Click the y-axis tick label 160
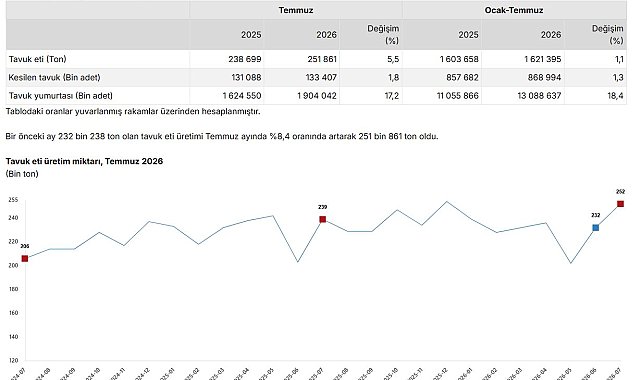The height and width of the screenshot is (380, 641). coord(13,313)
